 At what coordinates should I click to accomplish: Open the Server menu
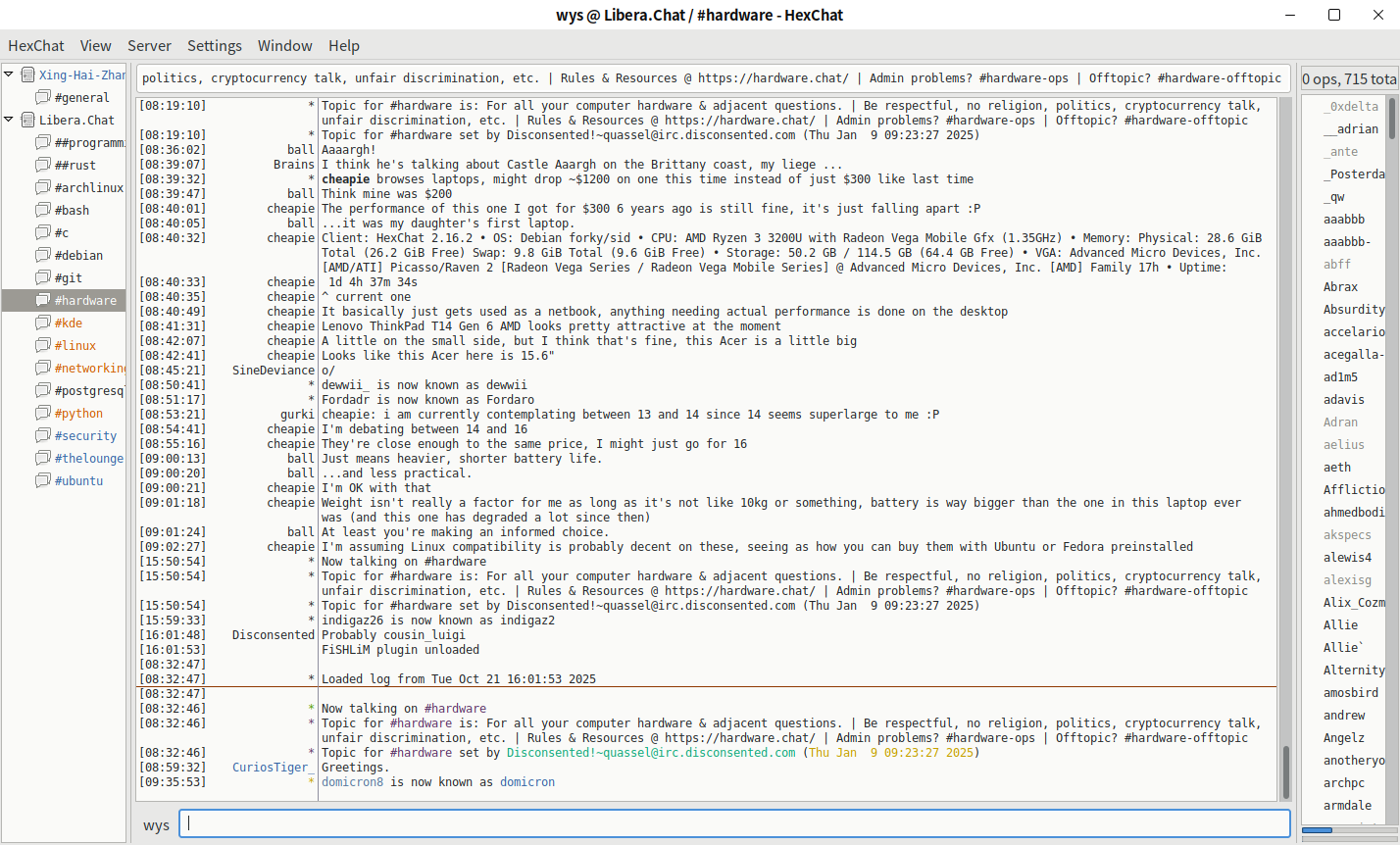149,45
